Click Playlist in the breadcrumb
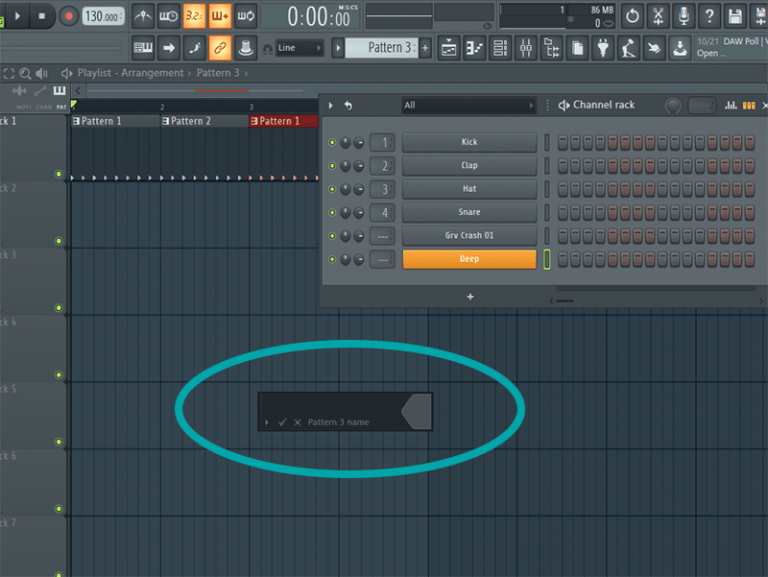 click(x=94, y=73)
